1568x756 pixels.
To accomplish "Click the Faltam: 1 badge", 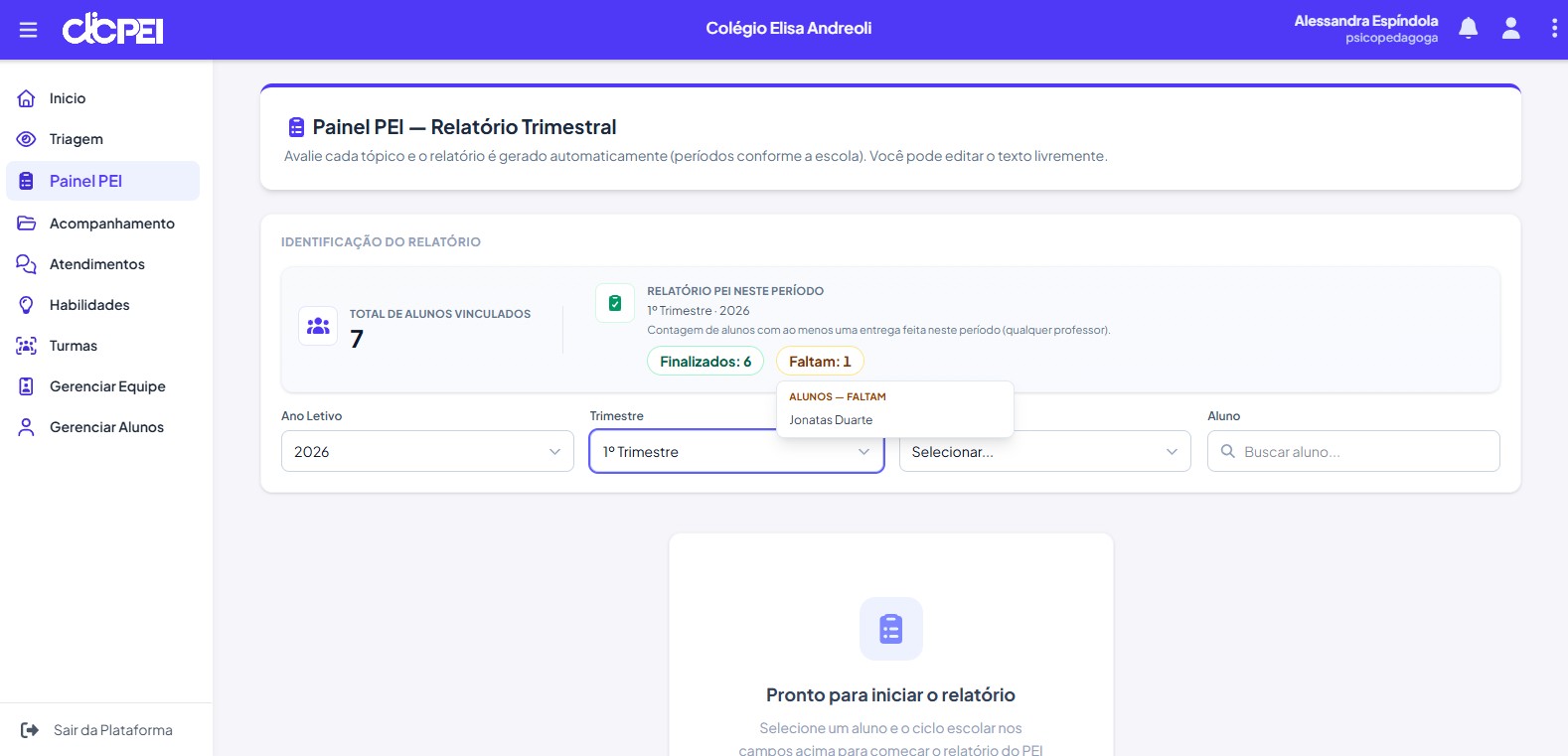I will [820, 361].
